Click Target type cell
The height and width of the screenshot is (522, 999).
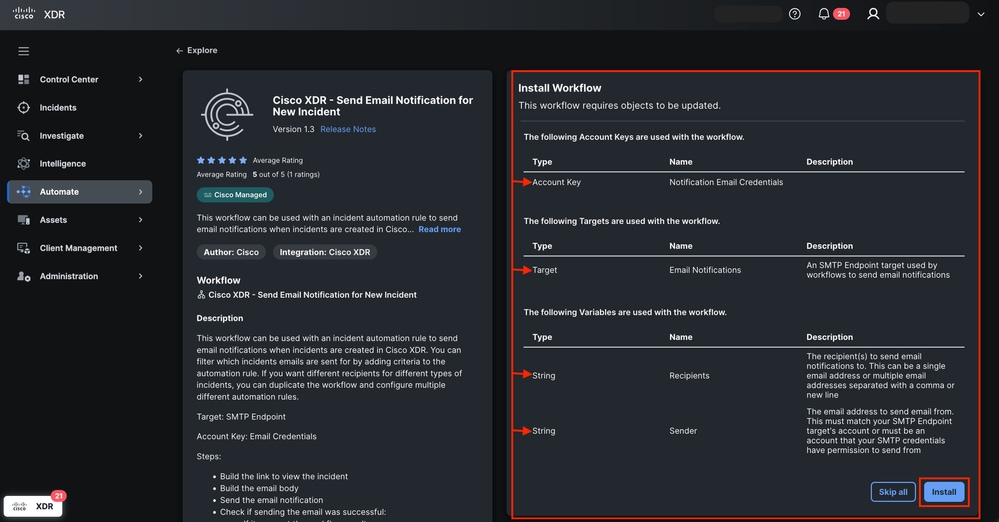click(544, 270)
